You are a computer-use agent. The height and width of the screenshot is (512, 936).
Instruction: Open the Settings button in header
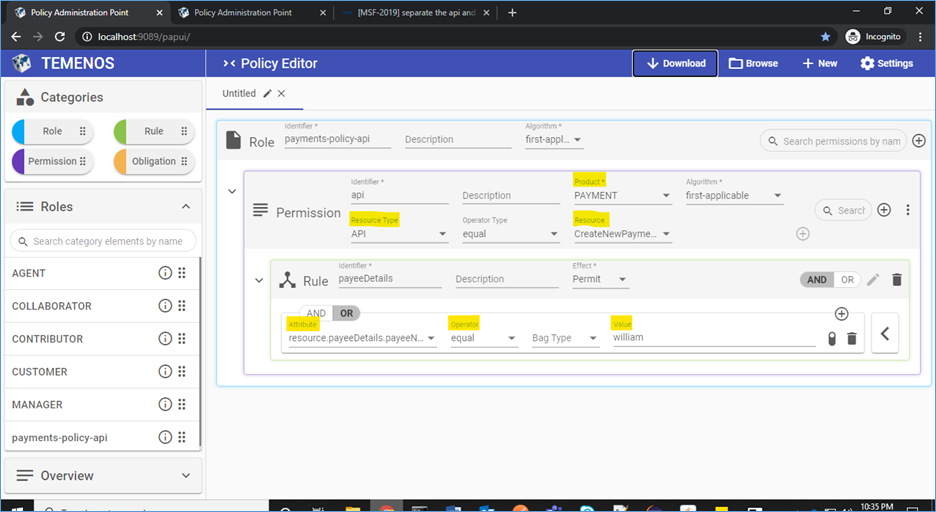pyautogui.click(x=886, y=63)
